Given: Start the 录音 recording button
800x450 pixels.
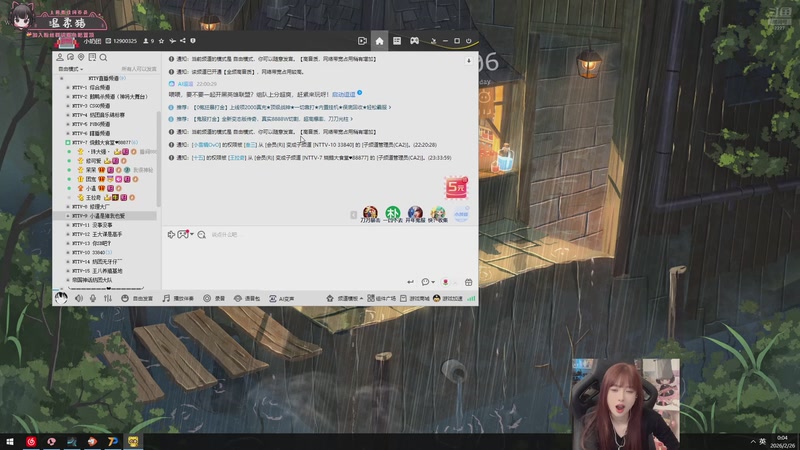Looking at the screenshot, I should 214,298.
